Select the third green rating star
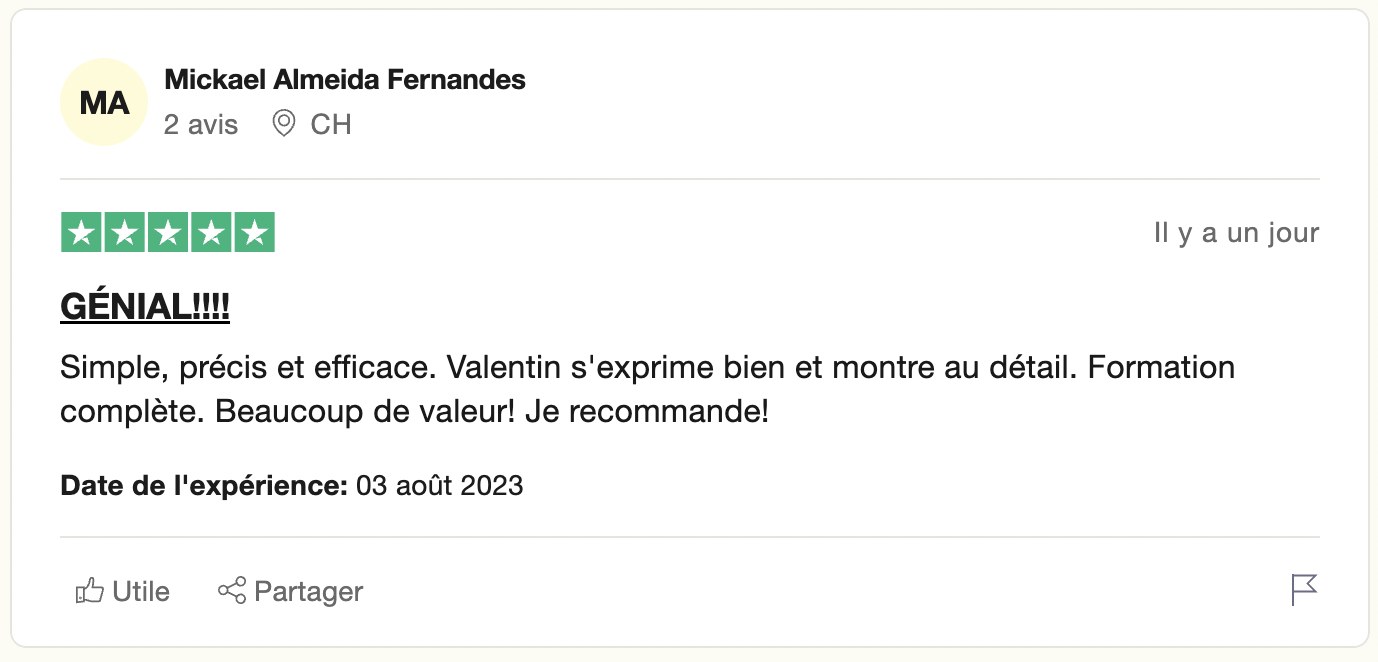Screen dimensions: 1378x662 pyautogui.click(x=168, y=233)
